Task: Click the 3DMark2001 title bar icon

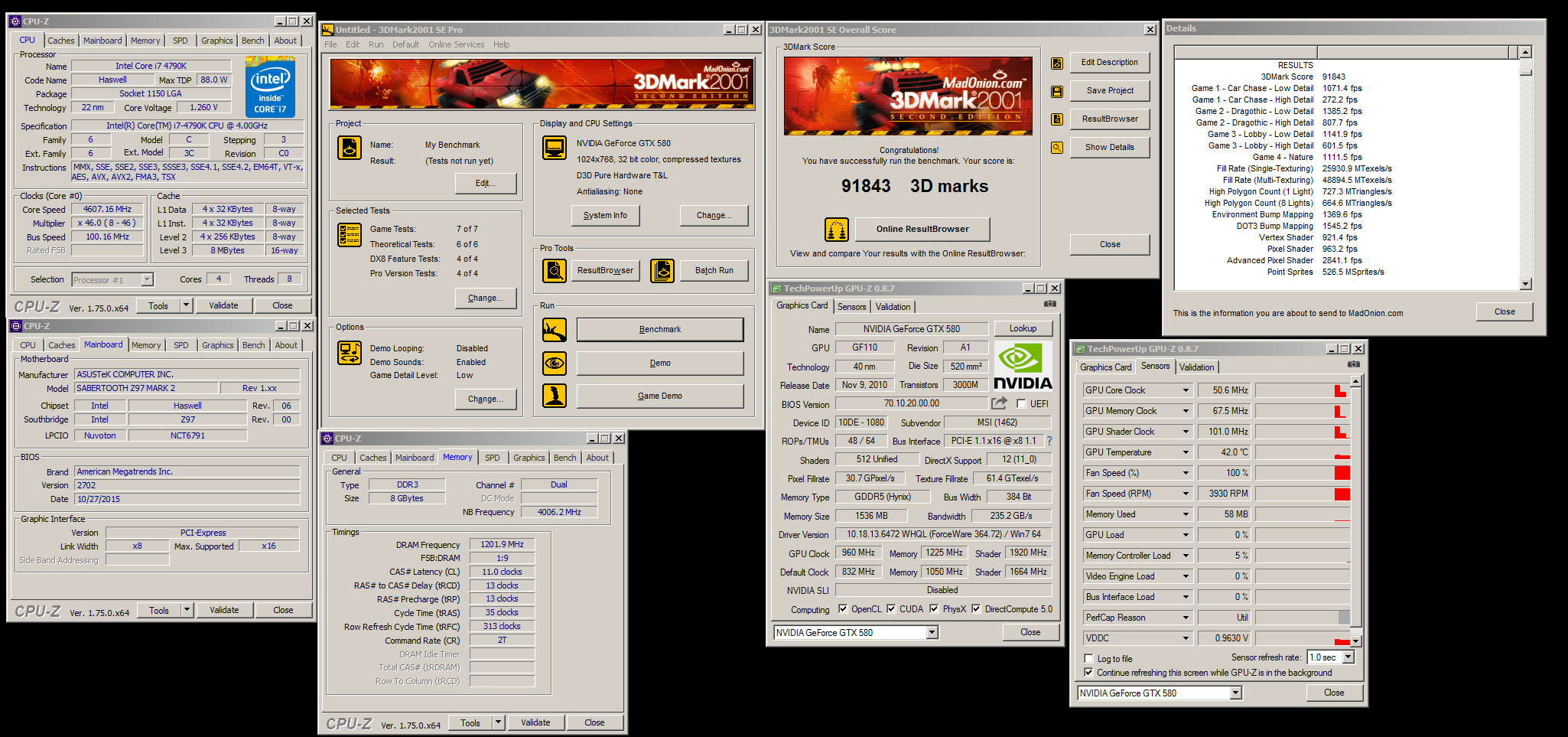Action: (x=328, y=30)
